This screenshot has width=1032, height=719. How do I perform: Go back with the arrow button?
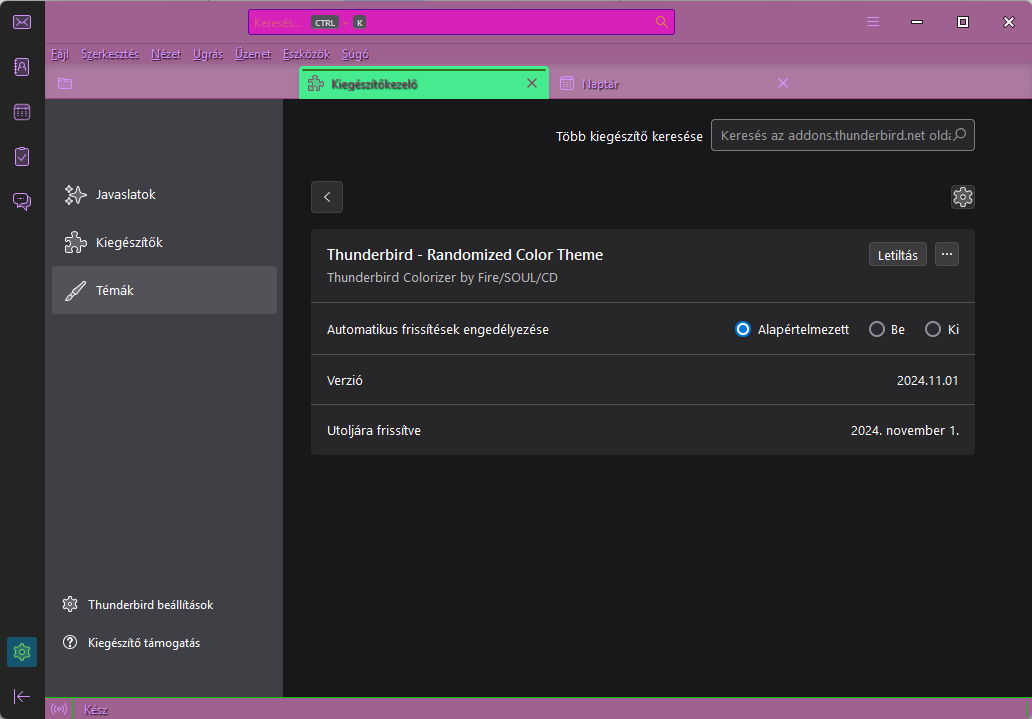coord(327,197)
